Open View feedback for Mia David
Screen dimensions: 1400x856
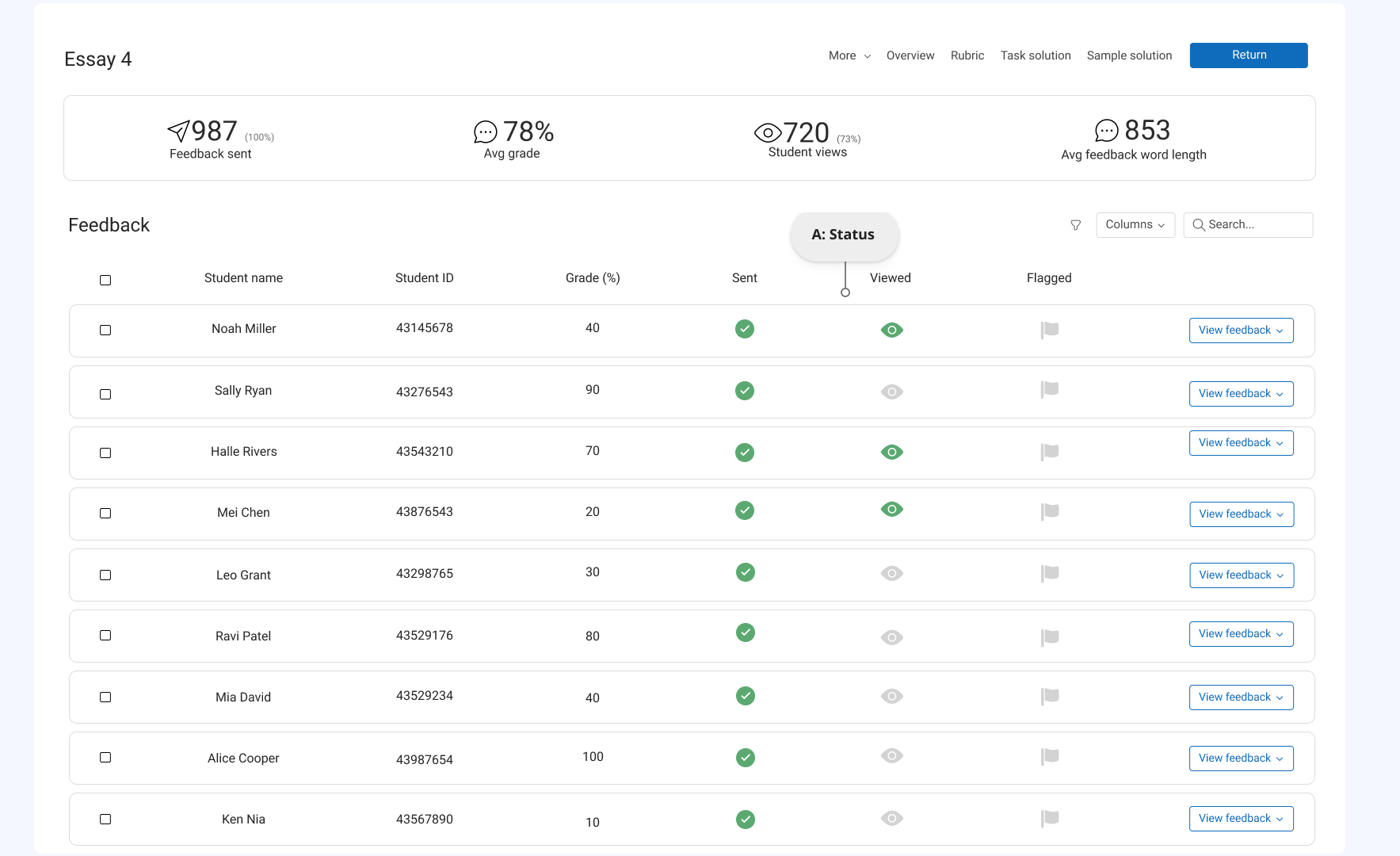pos(1241,697)
